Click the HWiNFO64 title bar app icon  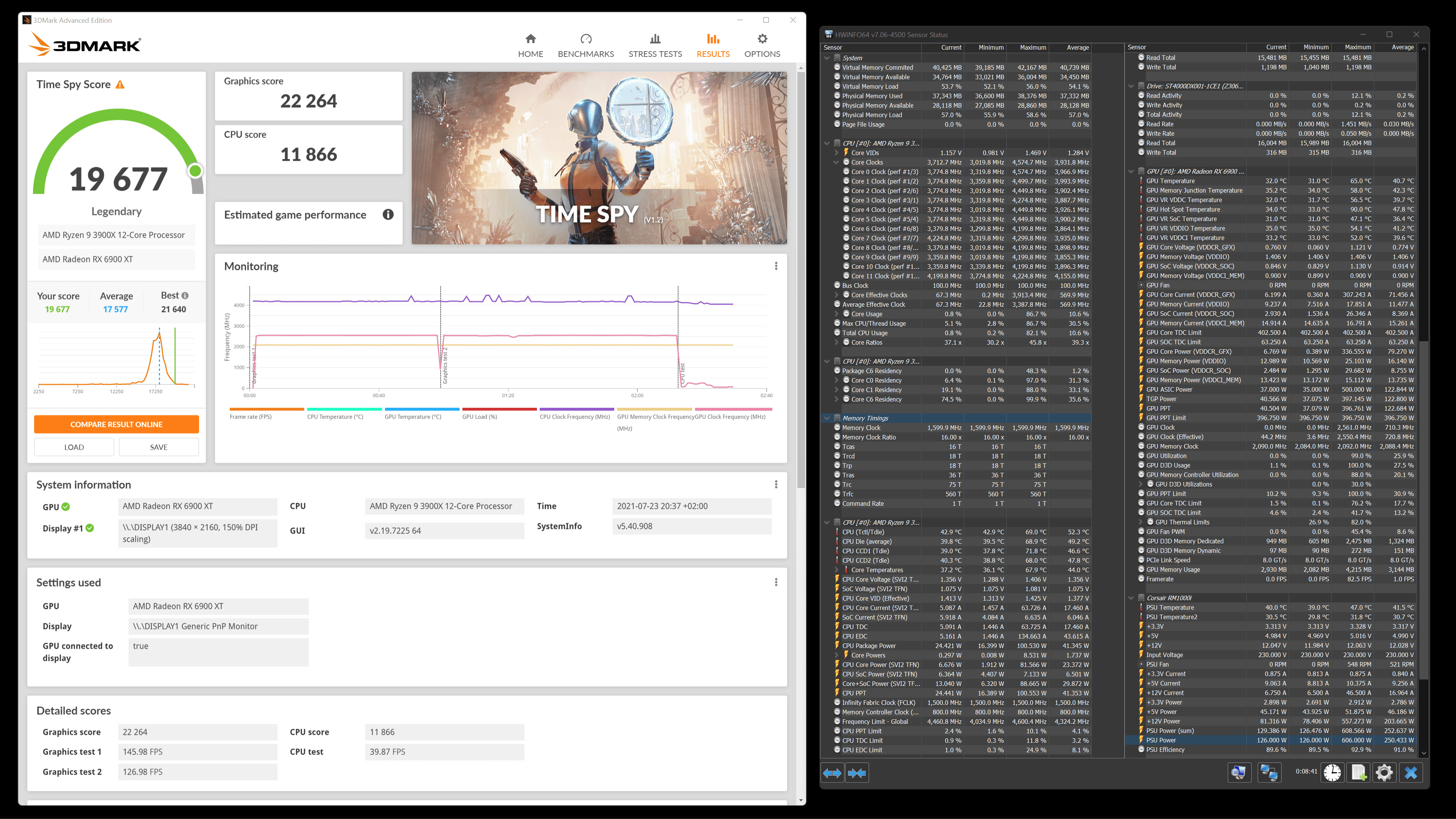[x=828, y=35]
